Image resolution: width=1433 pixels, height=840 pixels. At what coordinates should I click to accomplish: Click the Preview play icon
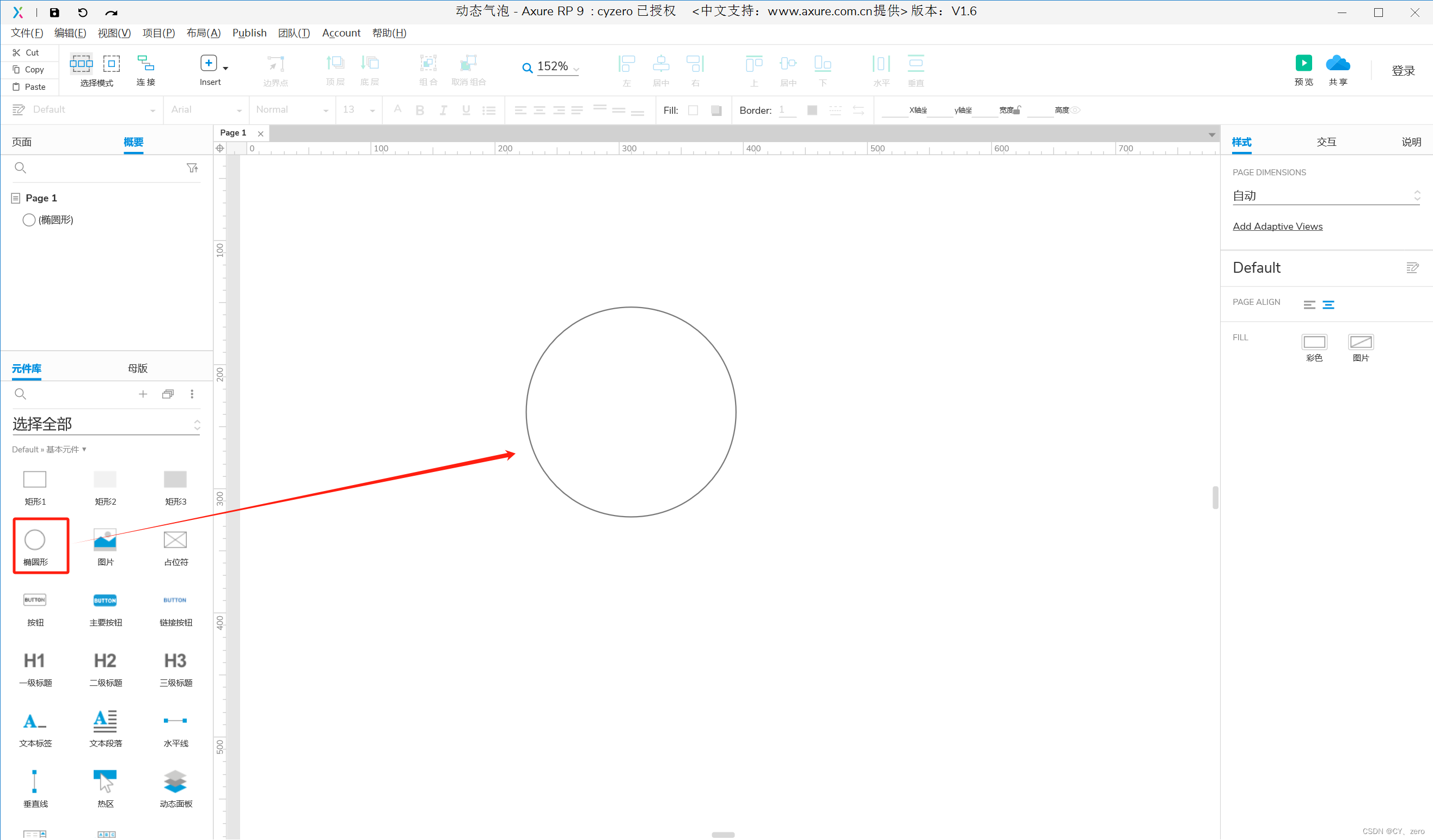pos(1303,63)
